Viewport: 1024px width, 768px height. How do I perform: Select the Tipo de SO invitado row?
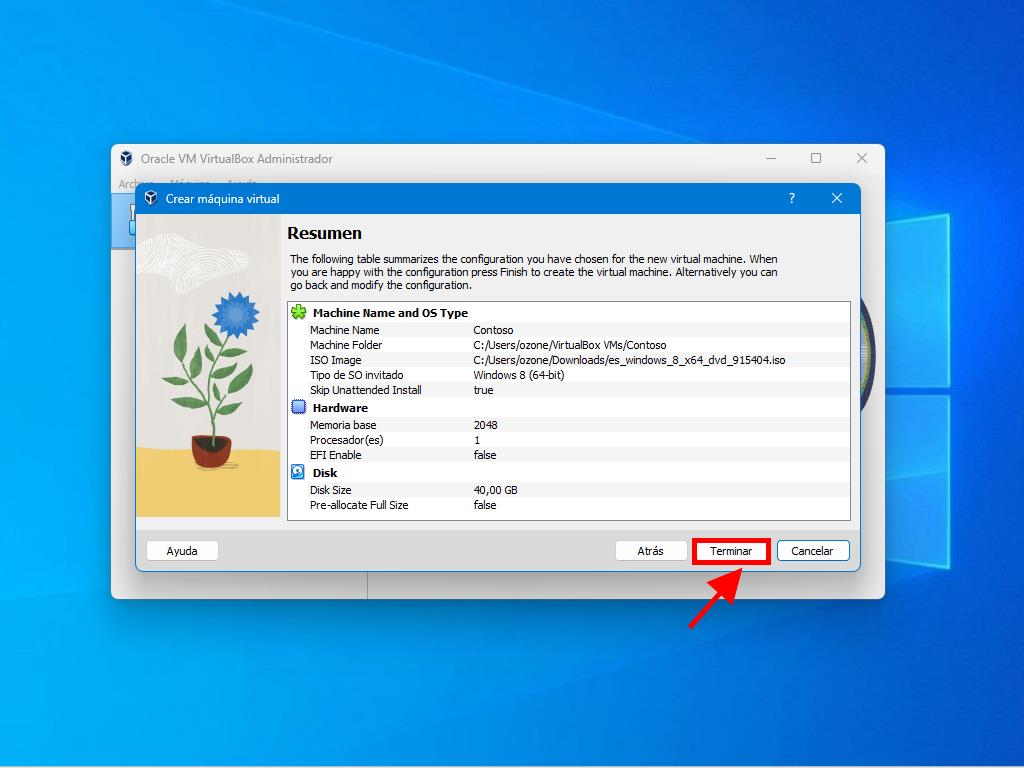click(x=568, y=375)
